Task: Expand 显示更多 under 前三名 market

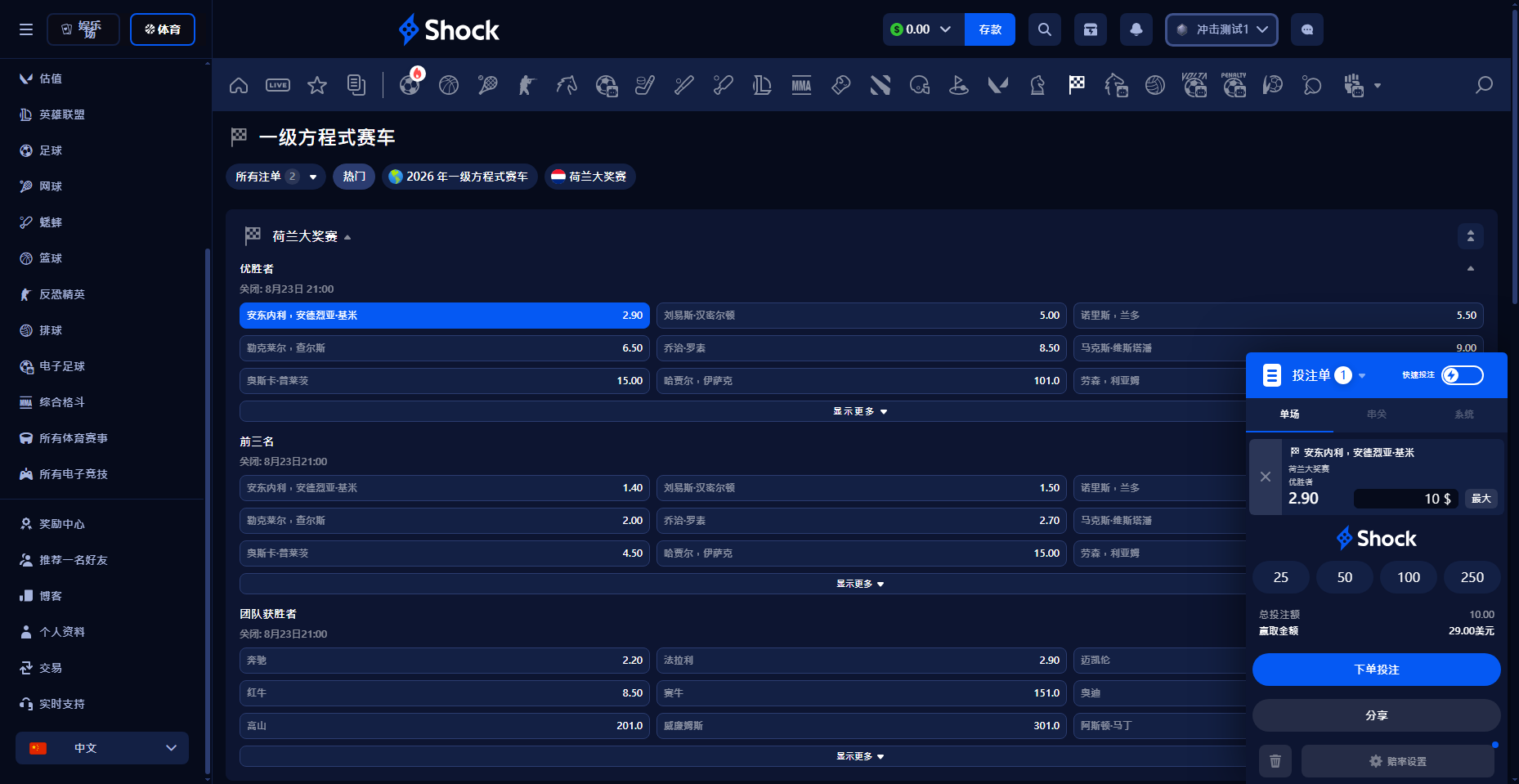Action: pyautogui.click(x=861, y=584)
